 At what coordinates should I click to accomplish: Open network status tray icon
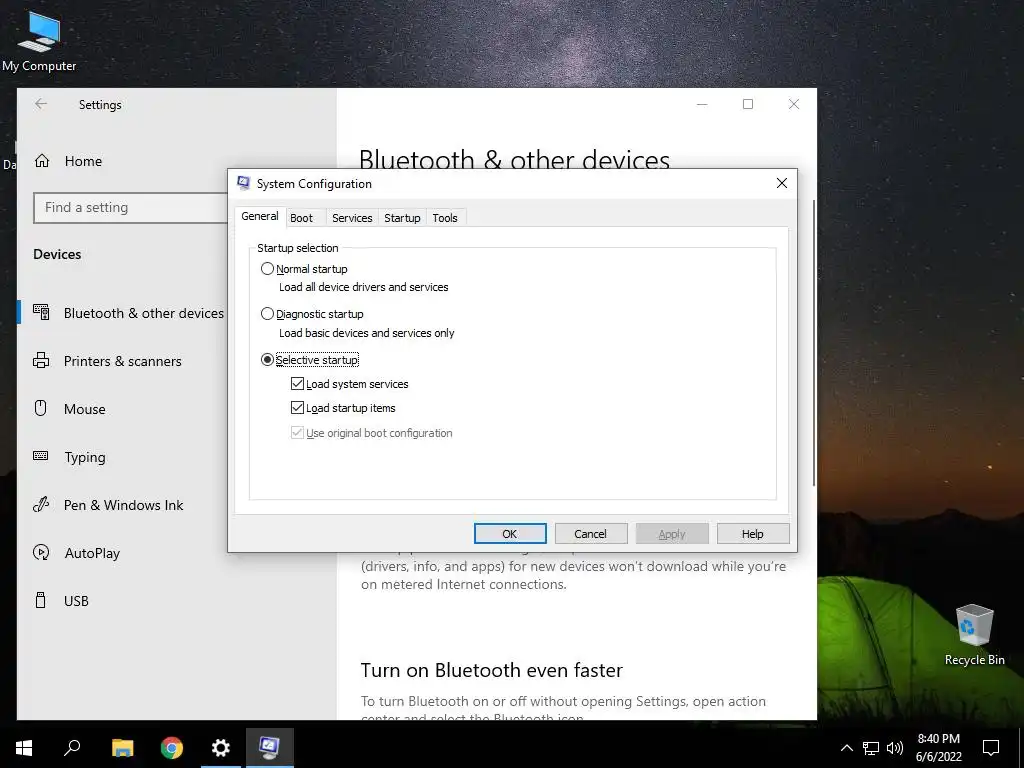pyautogui.click(x=871, y=748)
